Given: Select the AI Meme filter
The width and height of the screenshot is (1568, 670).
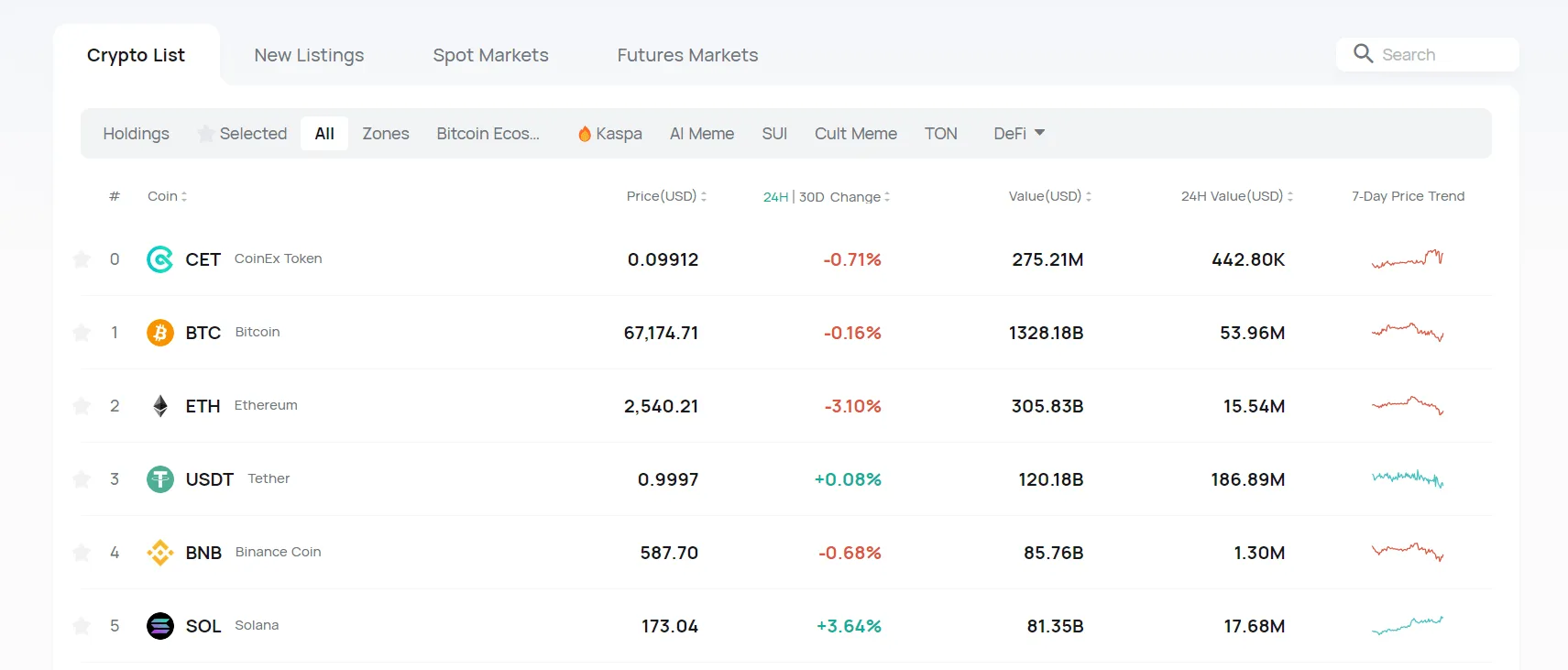Looking at the screenshot, I should tap(702, 134).
